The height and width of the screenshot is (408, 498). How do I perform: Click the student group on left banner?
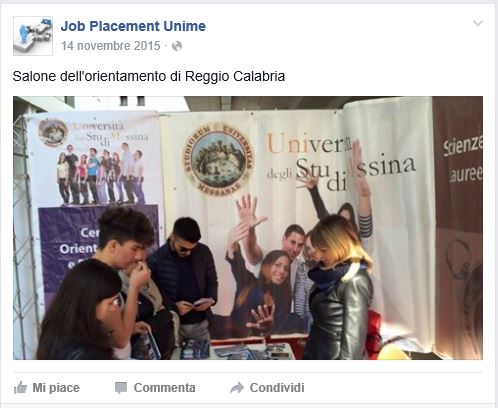pos(101,174)
